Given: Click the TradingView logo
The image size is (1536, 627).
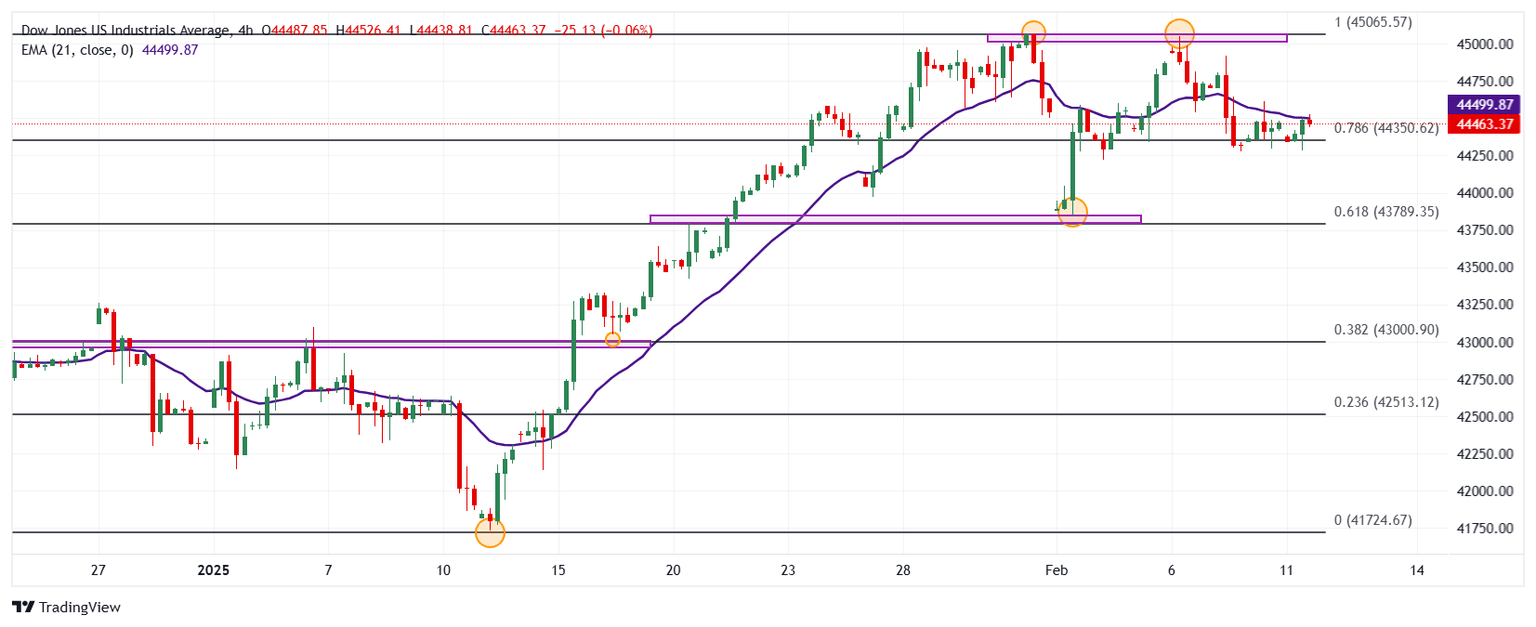Looking at the screenshot, I should (x=65, y=607).
